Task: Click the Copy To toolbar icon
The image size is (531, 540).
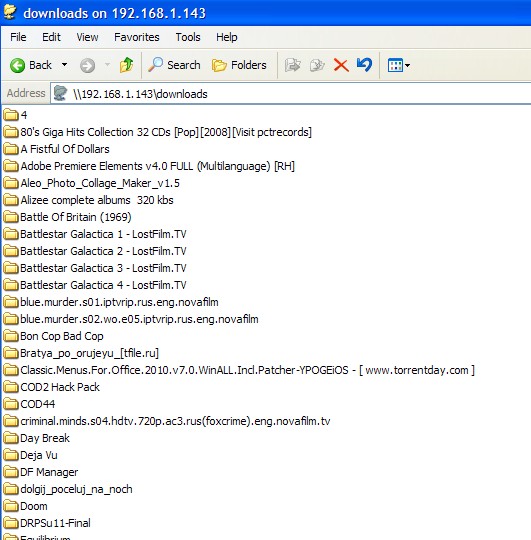Action: (x=317, y=65)
